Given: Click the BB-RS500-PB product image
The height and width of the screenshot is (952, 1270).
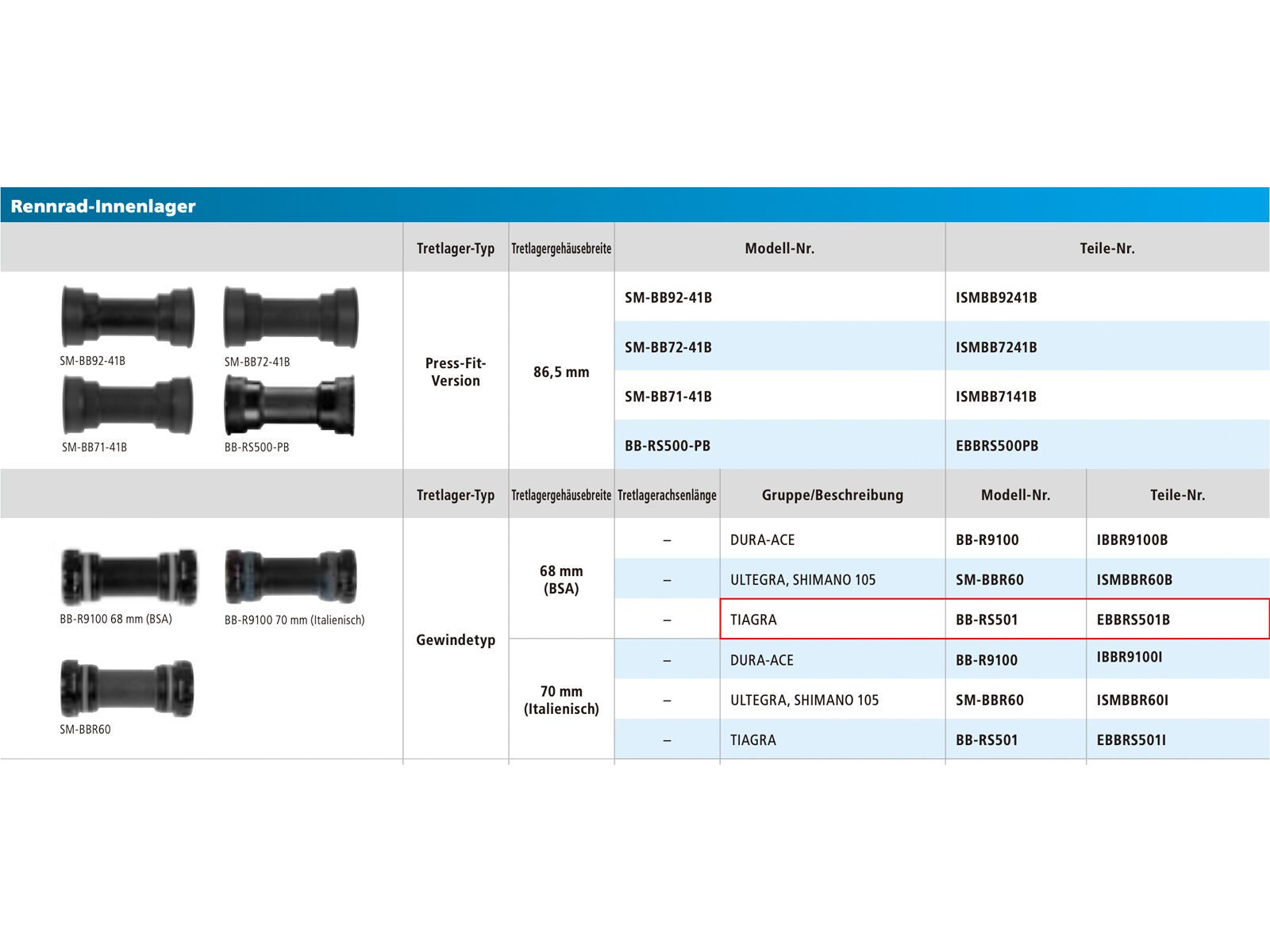Looking at the screenshot, I should pyautogui.click(x=290, y=405).
